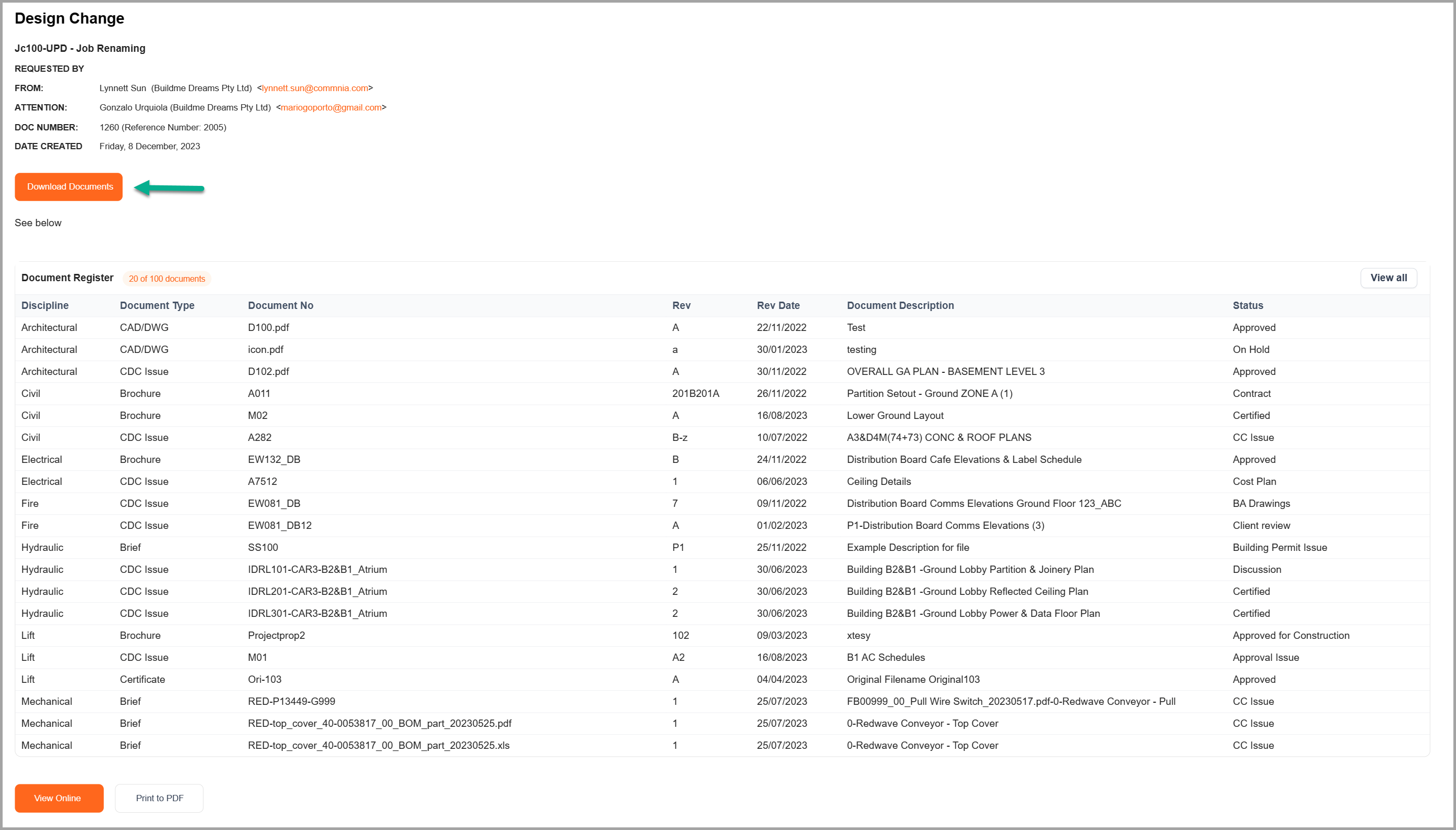Click the Status column header

click(1248, 305)
